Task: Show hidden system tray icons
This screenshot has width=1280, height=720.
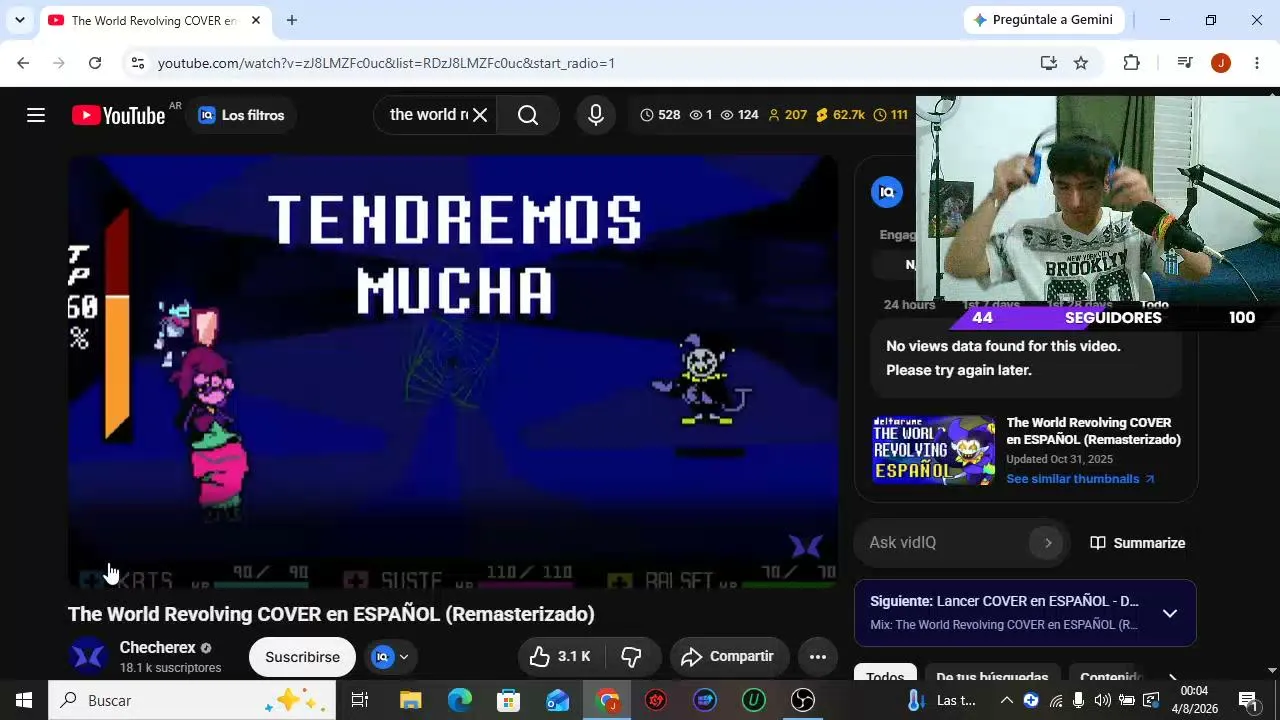Action: coord(1007,700)
